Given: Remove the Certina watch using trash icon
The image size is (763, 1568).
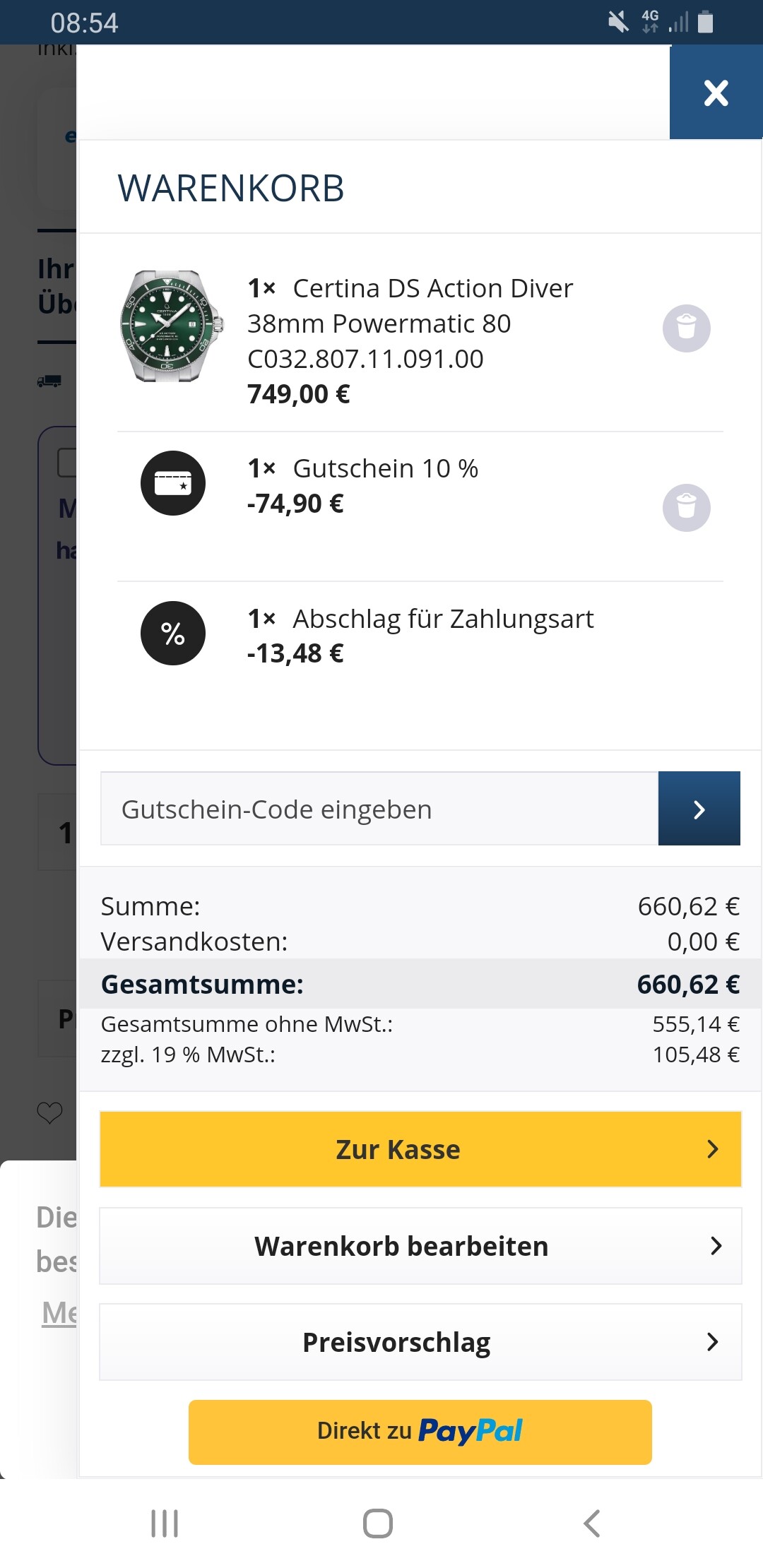Looking at the screenshot, I should (686, 328).
